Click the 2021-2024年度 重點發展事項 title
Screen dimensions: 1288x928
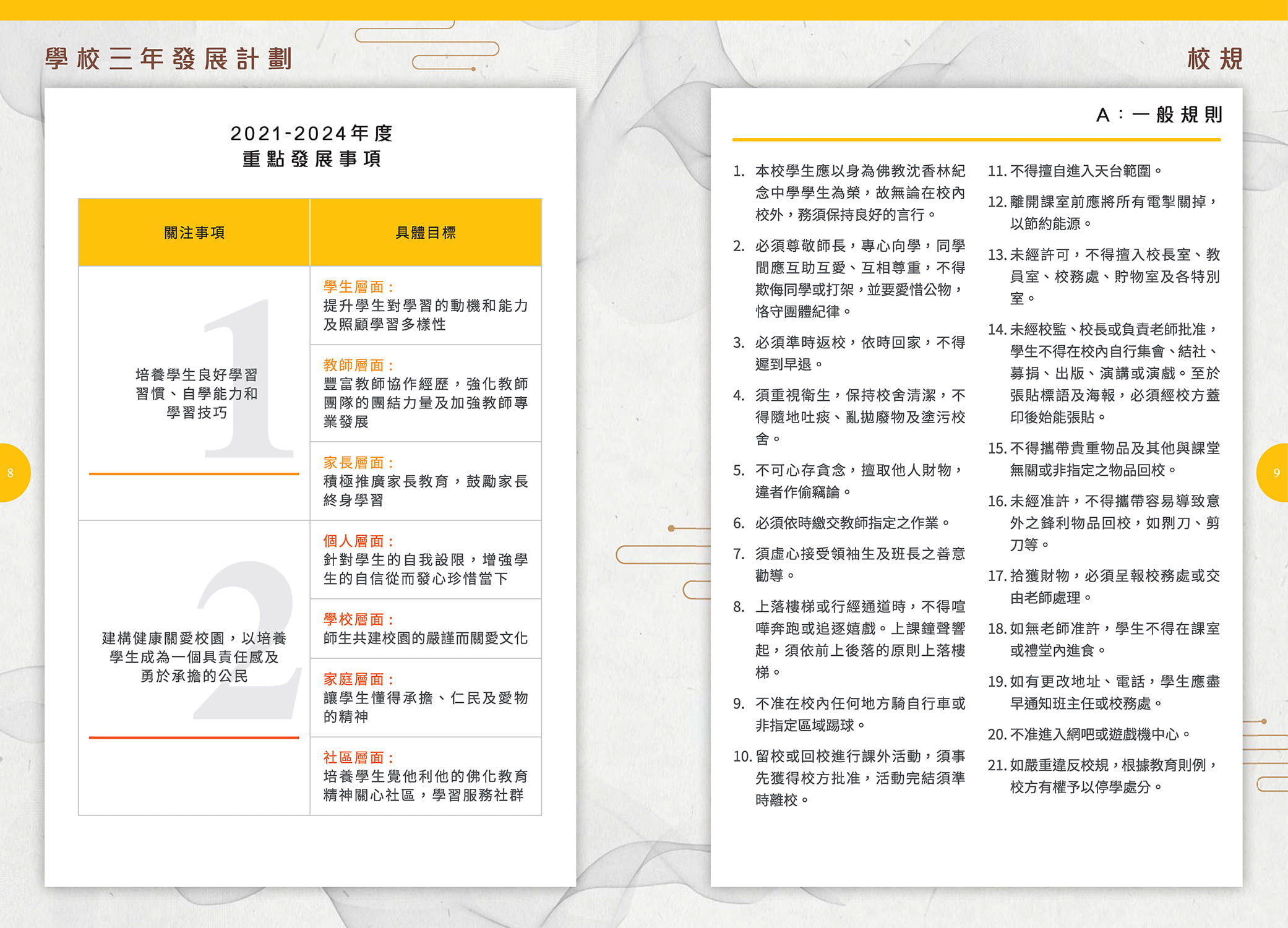pyautogui.click(x=311, y=146)
